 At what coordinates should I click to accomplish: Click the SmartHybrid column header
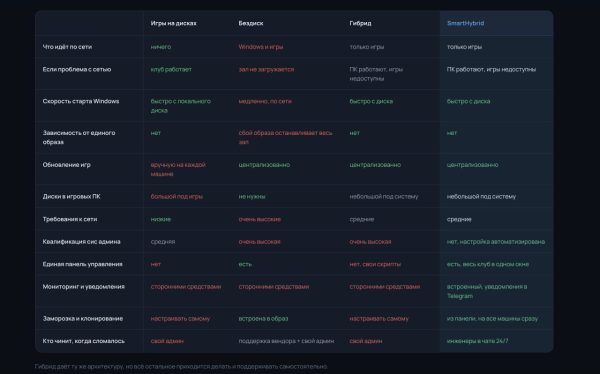(465, 23)
